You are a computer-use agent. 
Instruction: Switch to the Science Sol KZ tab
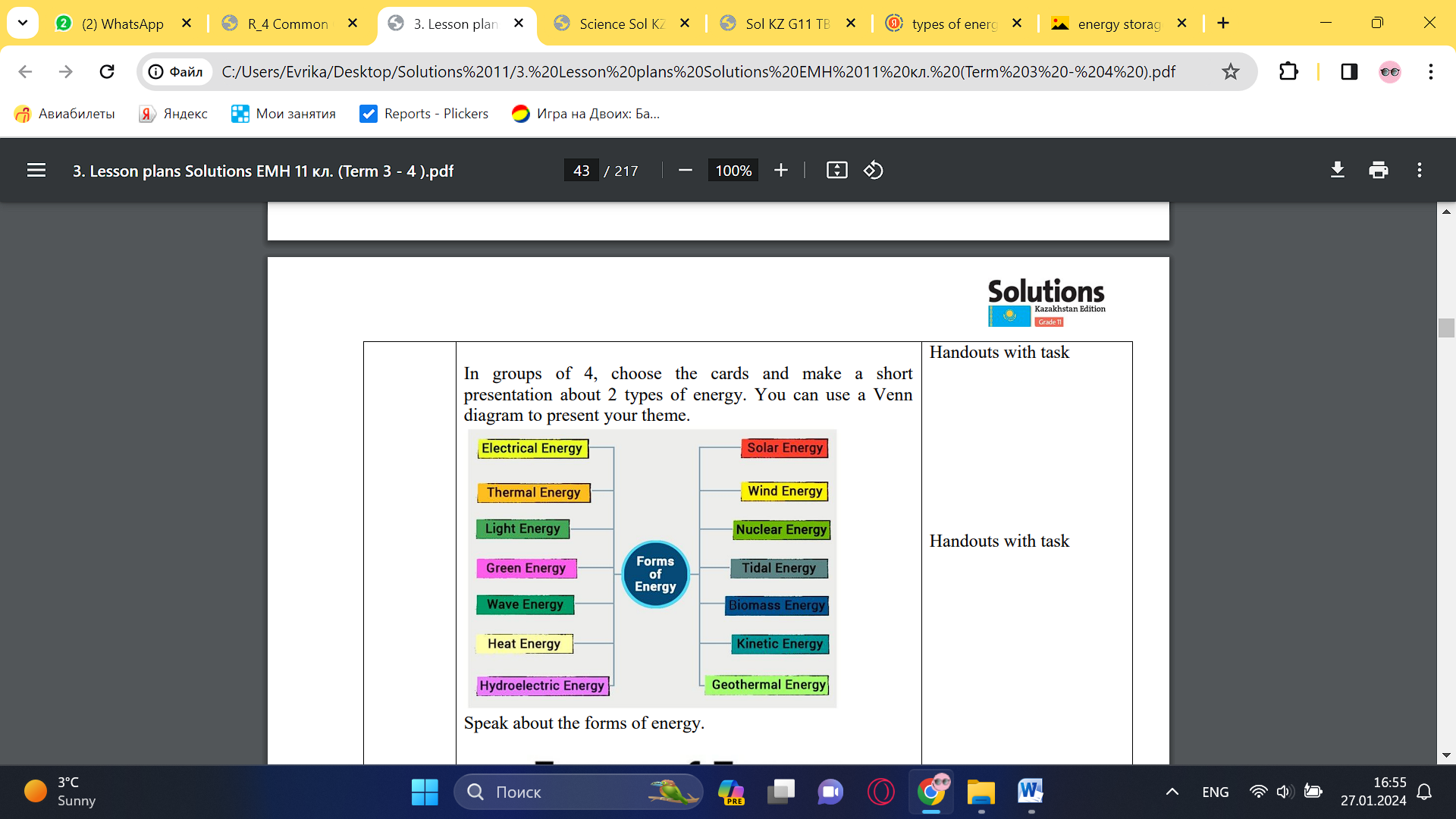point(621,24)
